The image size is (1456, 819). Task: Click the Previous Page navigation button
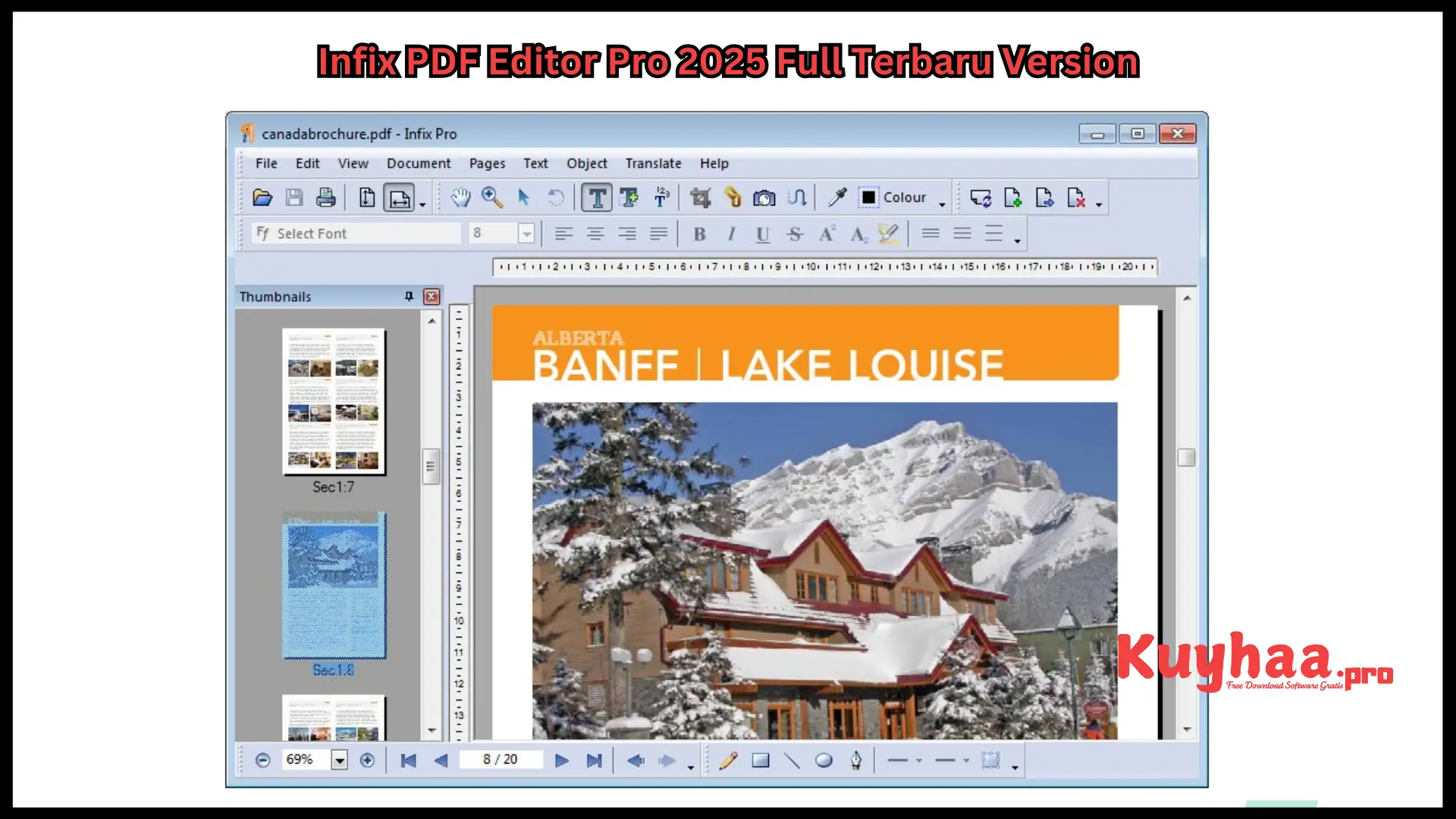[441, 760]
